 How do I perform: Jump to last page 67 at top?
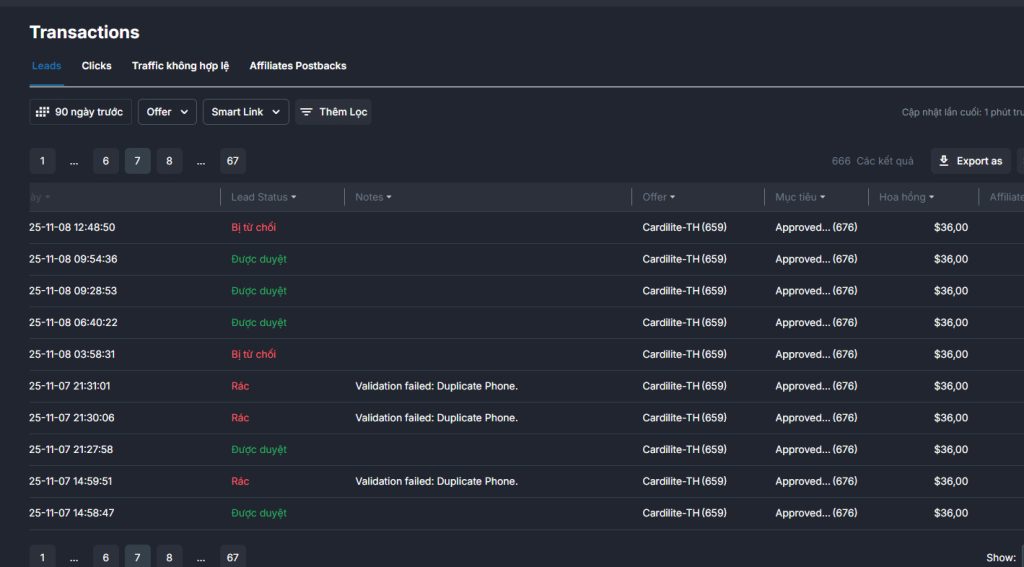(x=233, y=161)
